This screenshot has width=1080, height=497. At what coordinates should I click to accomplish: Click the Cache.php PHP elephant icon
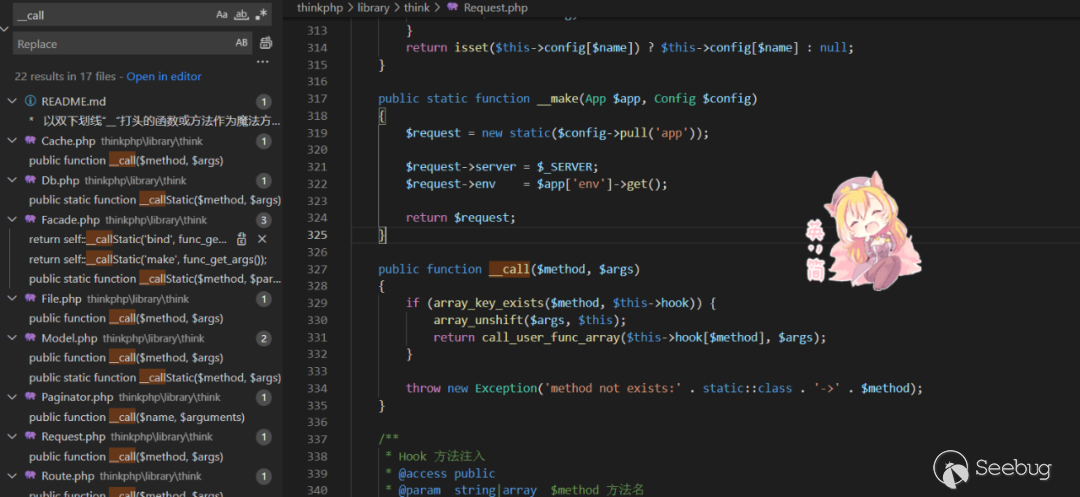[30, 141]
